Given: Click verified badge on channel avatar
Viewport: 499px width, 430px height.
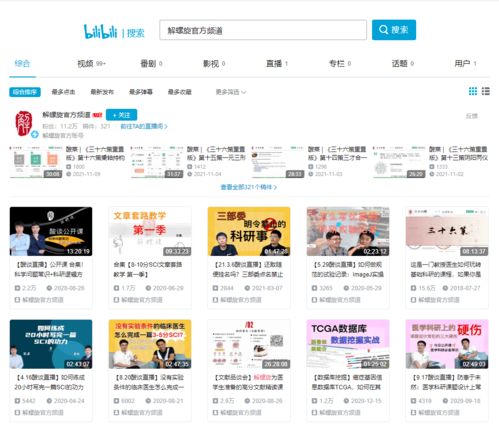Looking at the screenshot, I should (35, 135).
